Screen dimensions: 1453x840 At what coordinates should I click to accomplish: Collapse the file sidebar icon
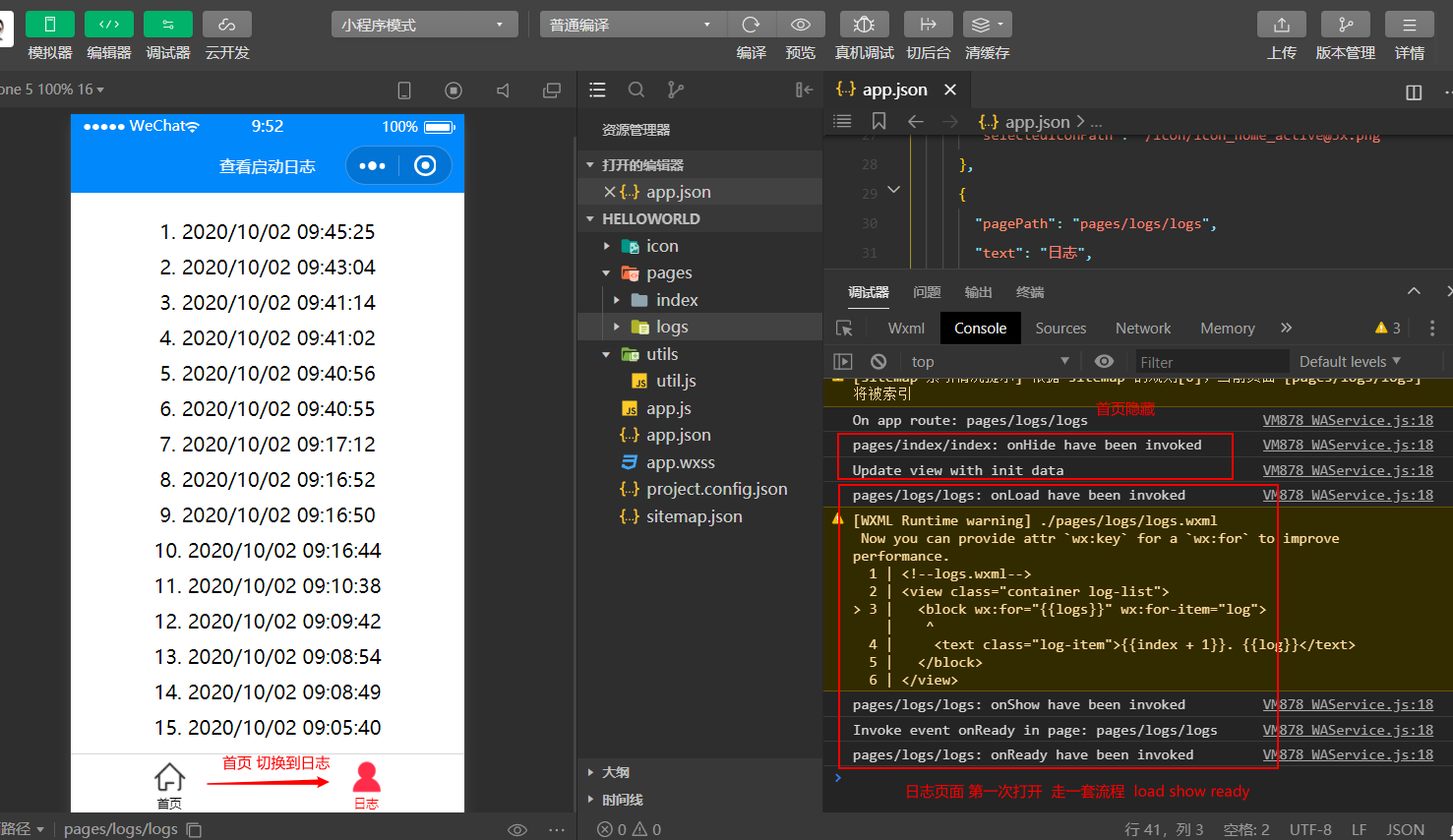804,90
